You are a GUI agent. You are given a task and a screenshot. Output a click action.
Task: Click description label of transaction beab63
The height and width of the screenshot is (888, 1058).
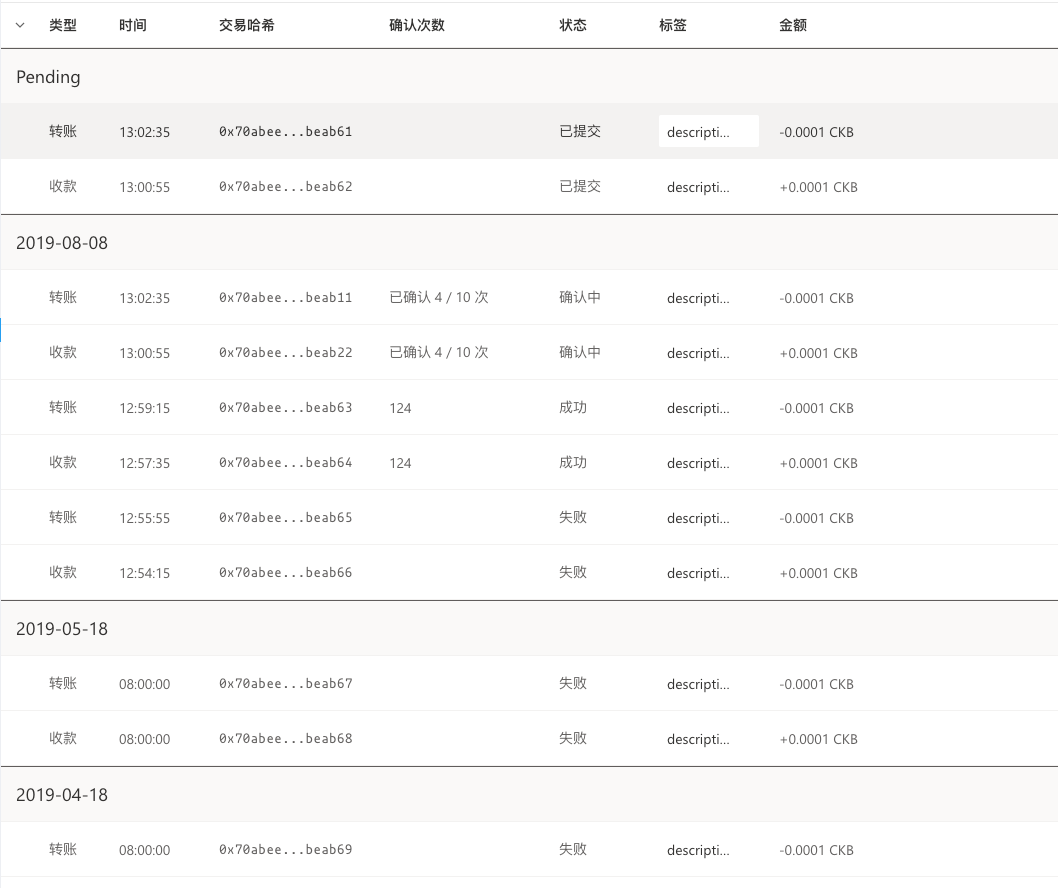(698, 408)
